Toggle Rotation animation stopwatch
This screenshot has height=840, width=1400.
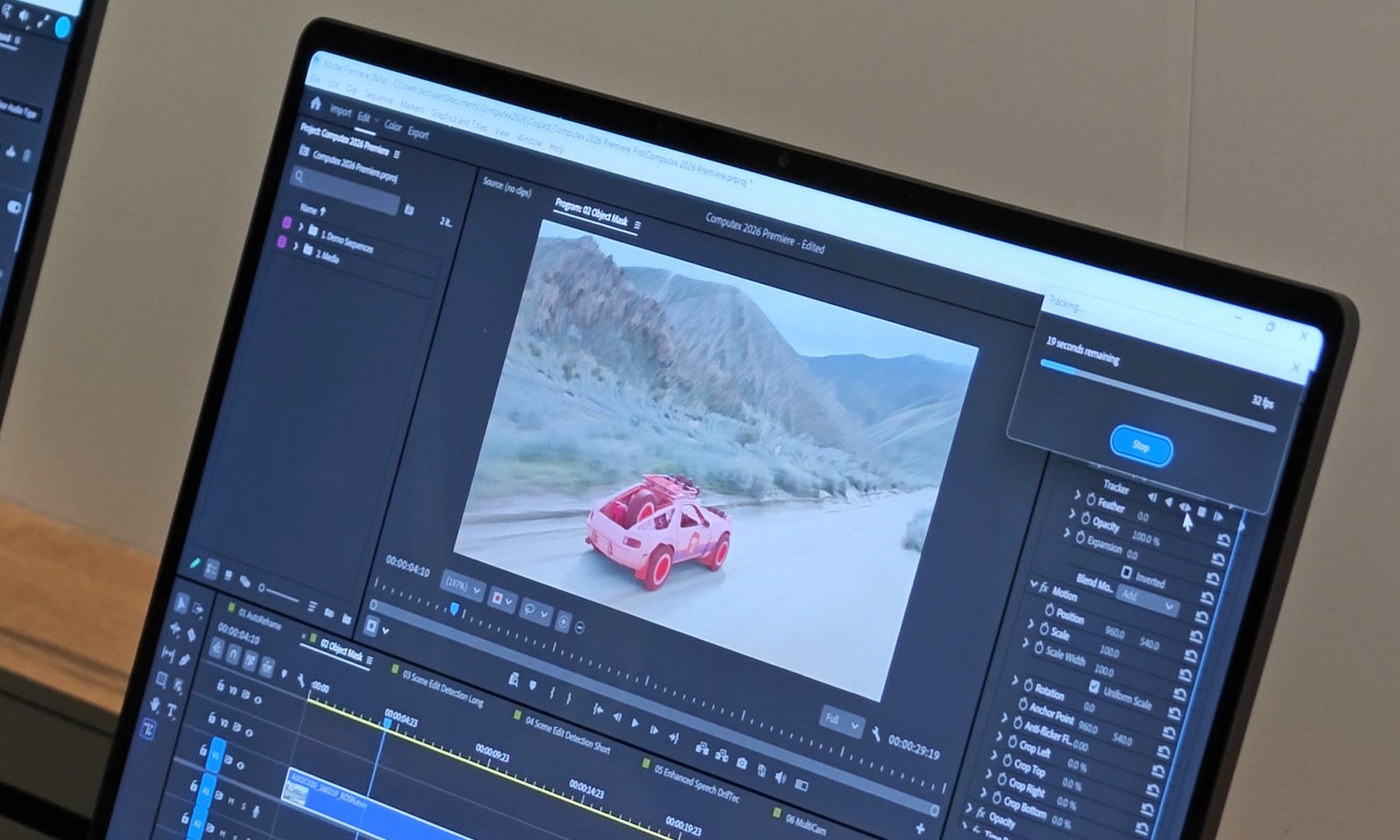coord(1027,684)
